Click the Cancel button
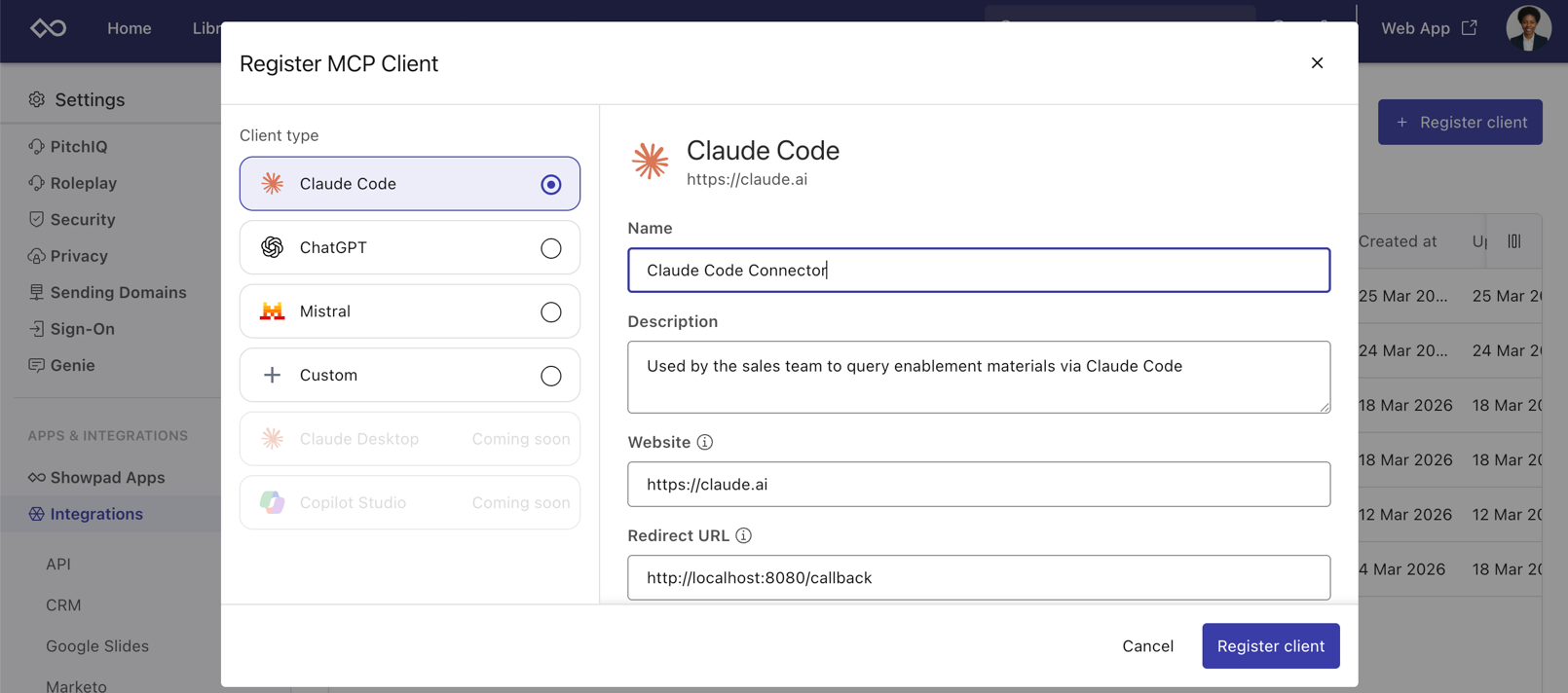This screenshot has height=693, width=1568. click(x=1147, y=645)
